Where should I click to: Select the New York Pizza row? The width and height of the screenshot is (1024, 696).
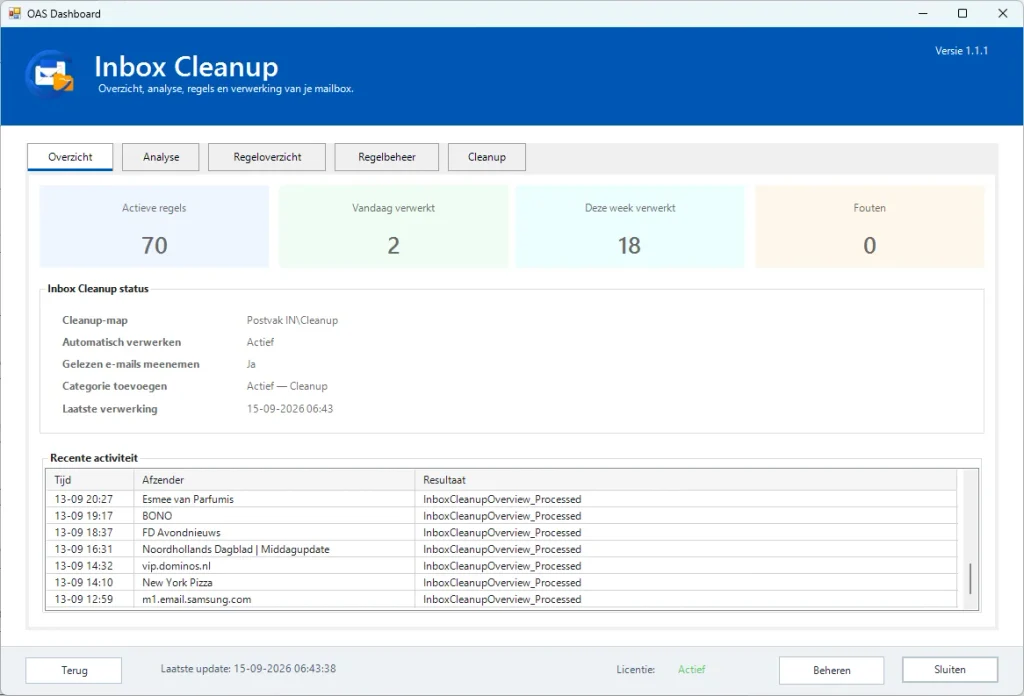point(502,582)
